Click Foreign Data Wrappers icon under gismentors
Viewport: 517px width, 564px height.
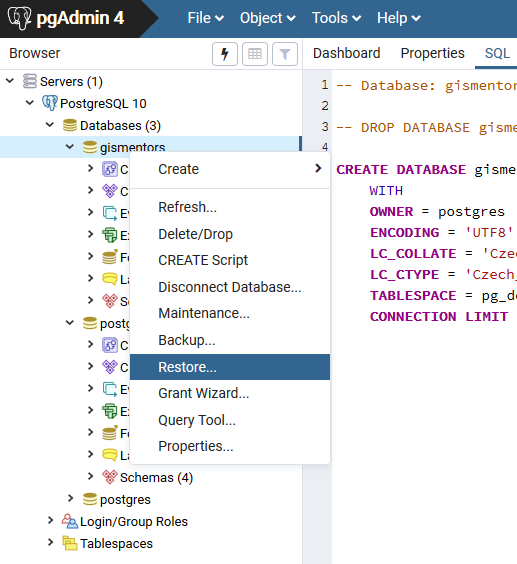click(110, 257)
